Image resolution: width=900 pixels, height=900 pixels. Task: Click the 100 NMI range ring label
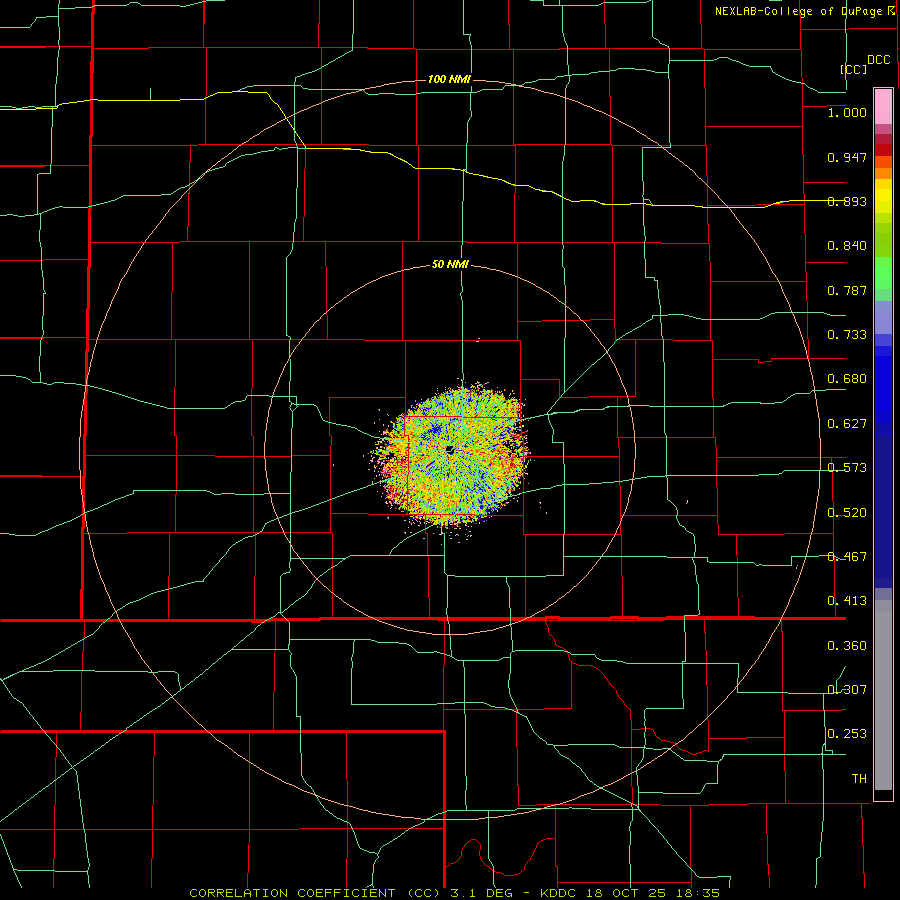pyautogui.click(x=449, y=79)
